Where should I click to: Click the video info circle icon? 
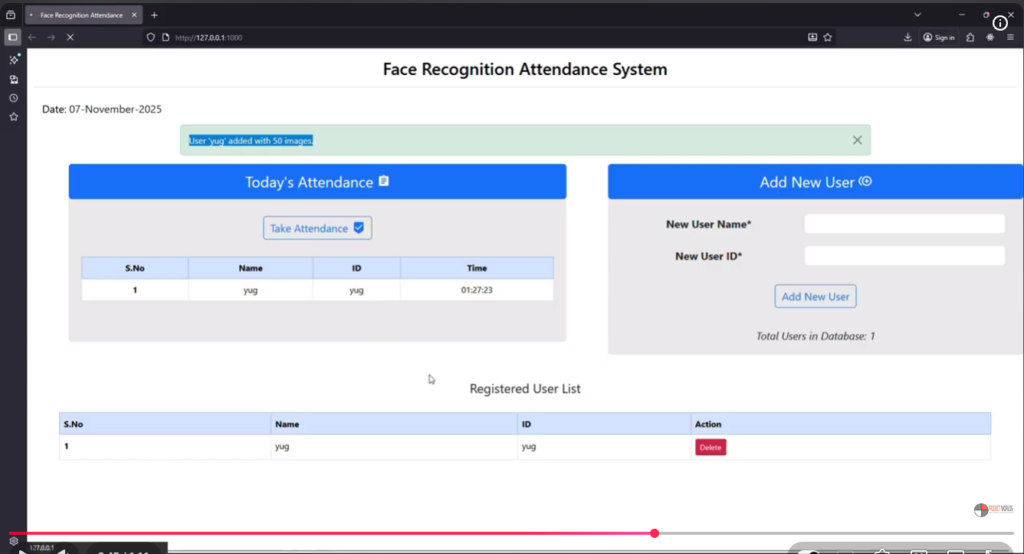(x=1000, y=24)
